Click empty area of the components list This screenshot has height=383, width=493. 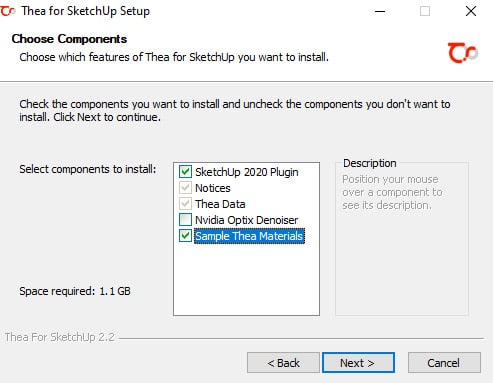pos(246,280)
